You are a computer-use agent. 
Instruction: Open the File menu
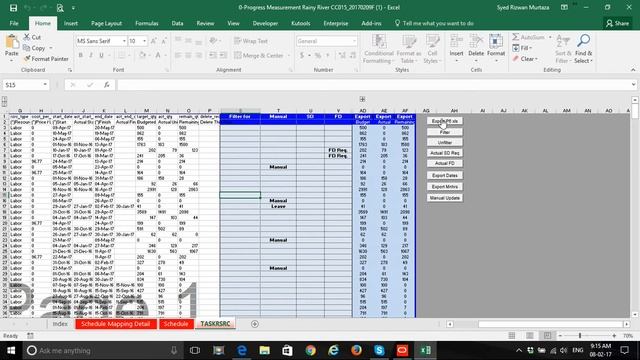[14, 23]
